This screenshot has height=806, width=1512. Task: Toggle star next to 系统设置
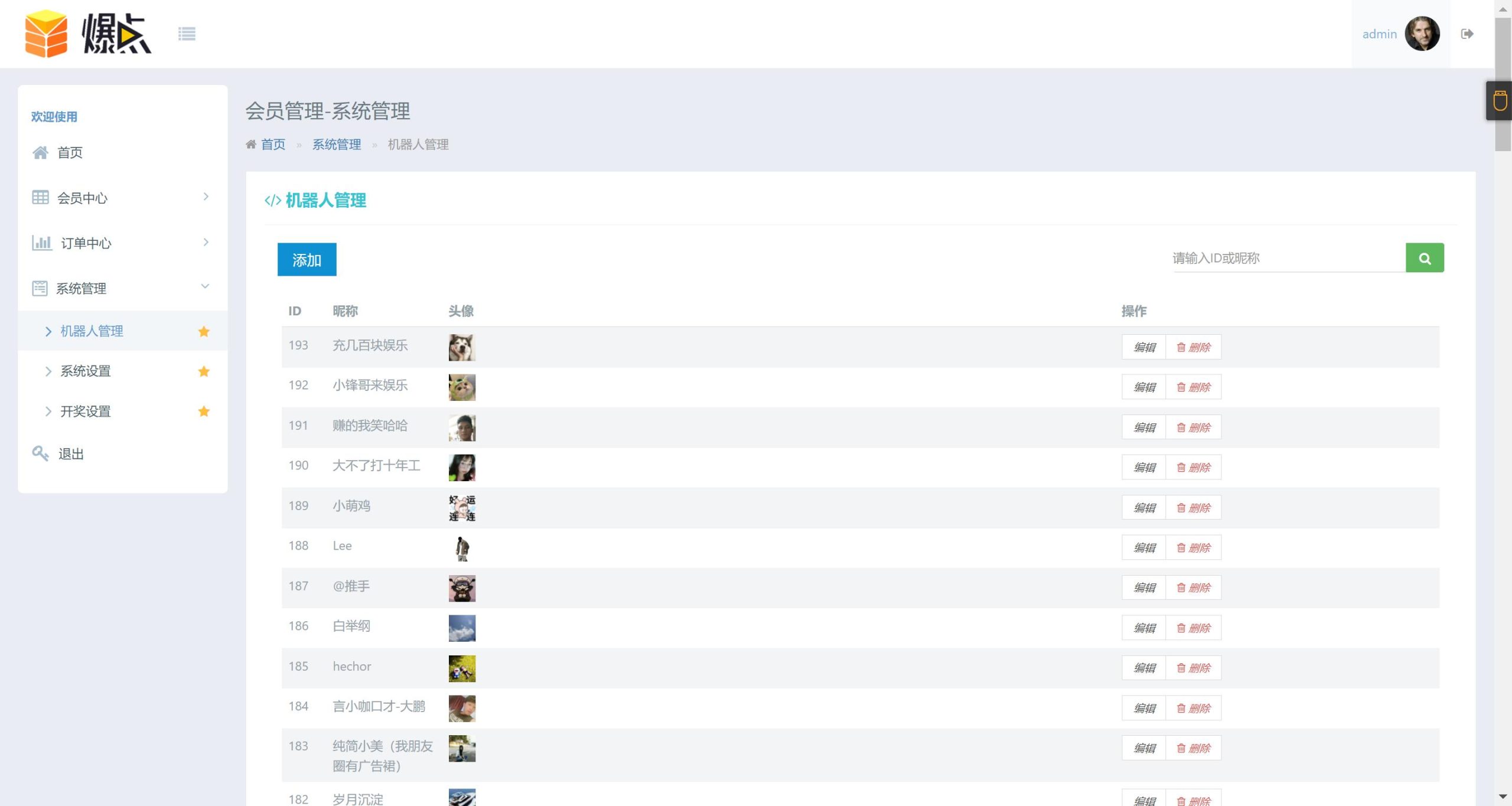click(204, 371)
